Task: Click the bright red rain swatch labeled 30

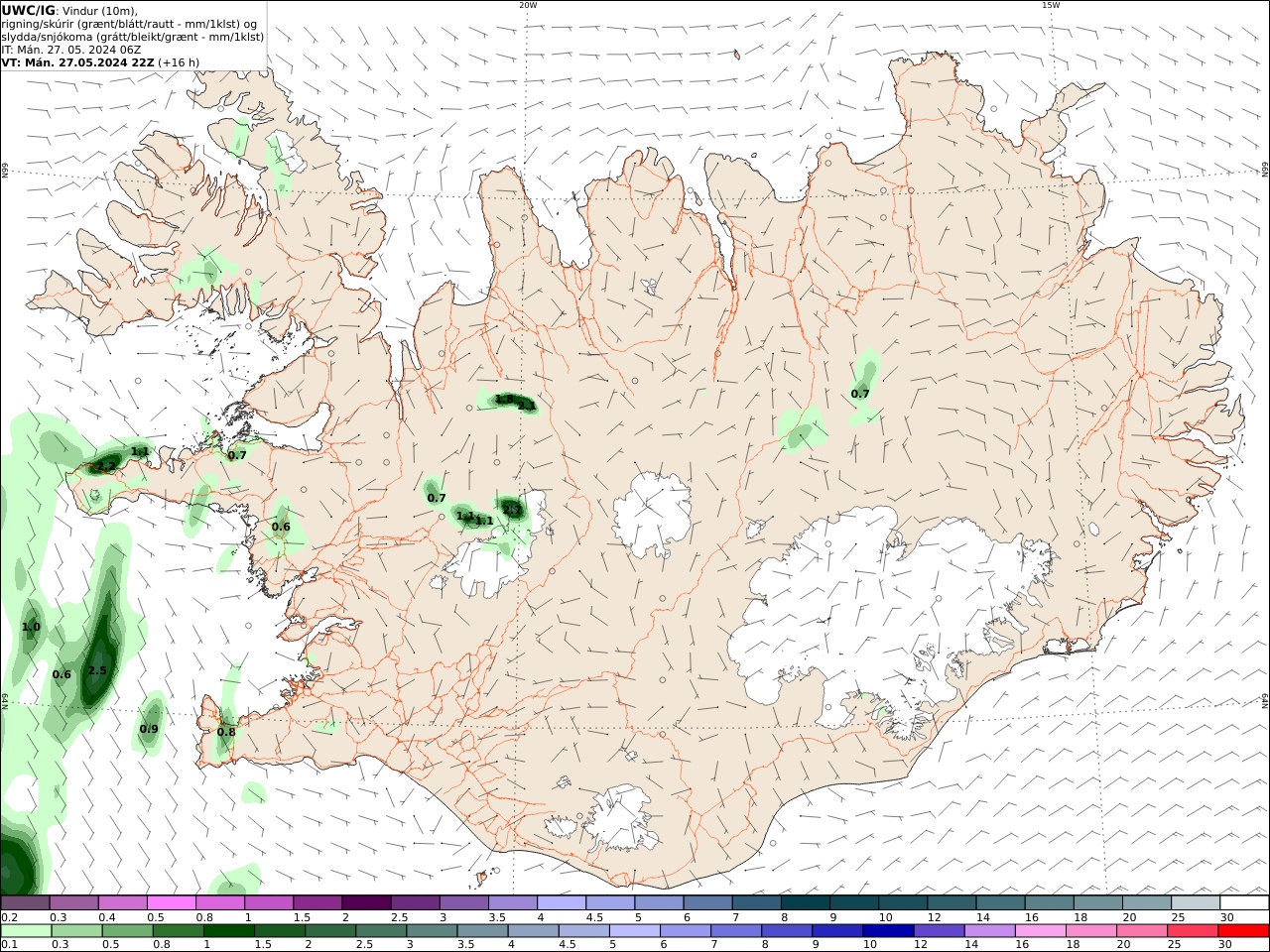Action: pyautogui.click(x=1244, y=931)
